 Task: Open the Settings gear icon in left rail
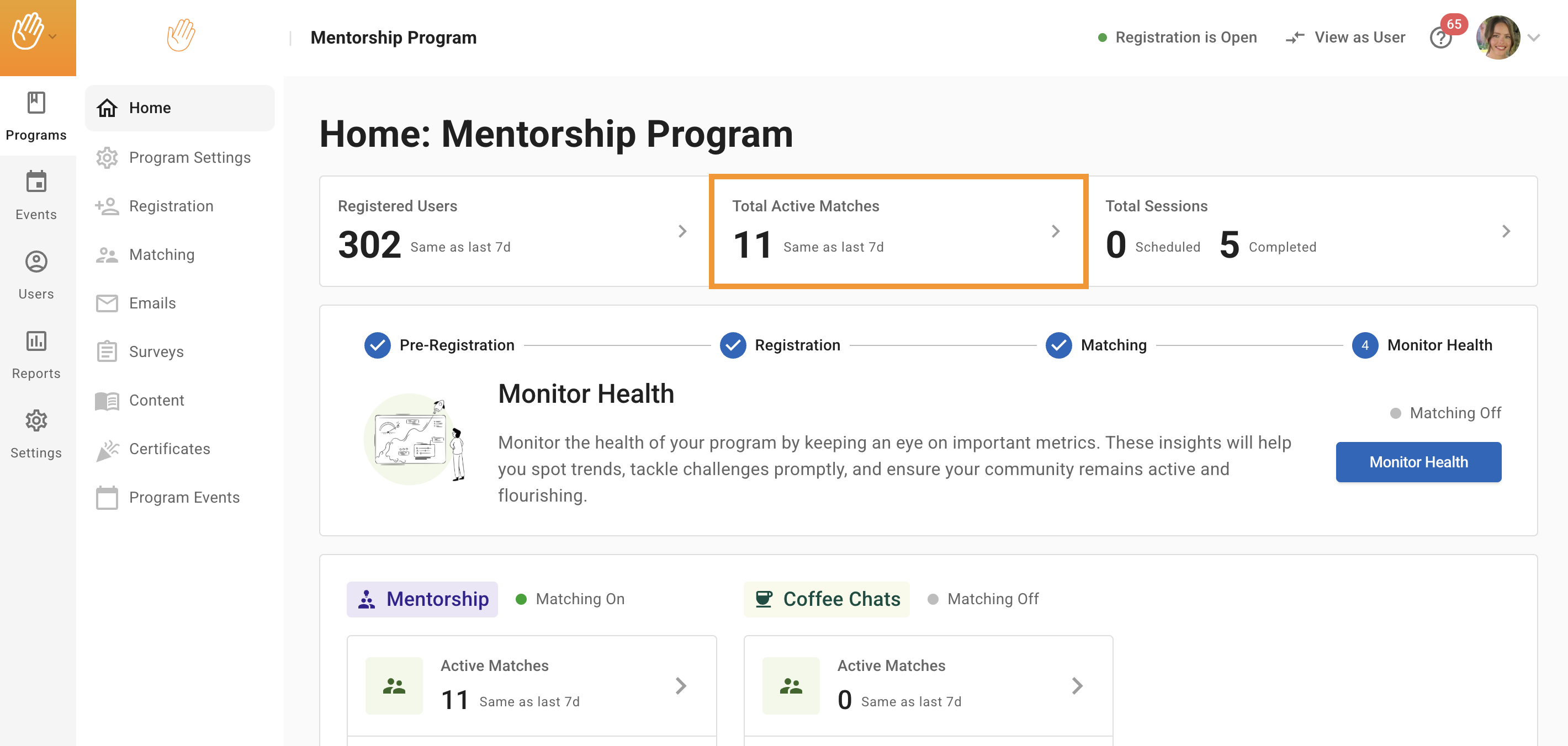click(x=36, y=420)
